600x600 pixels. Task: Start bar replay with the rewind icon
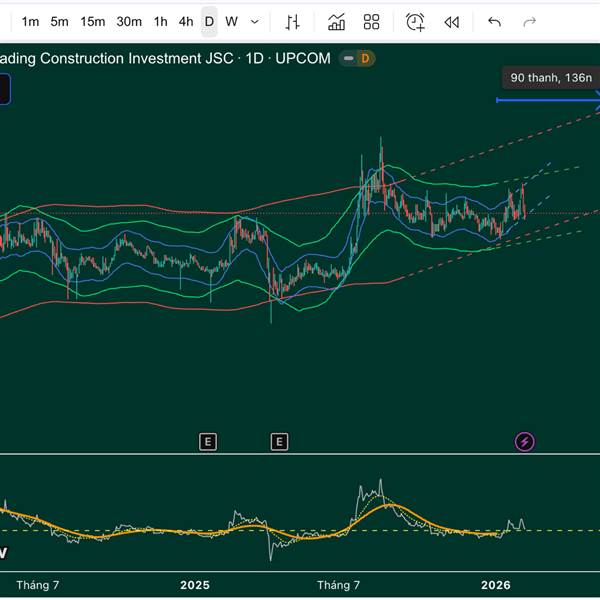click(452, 21)
